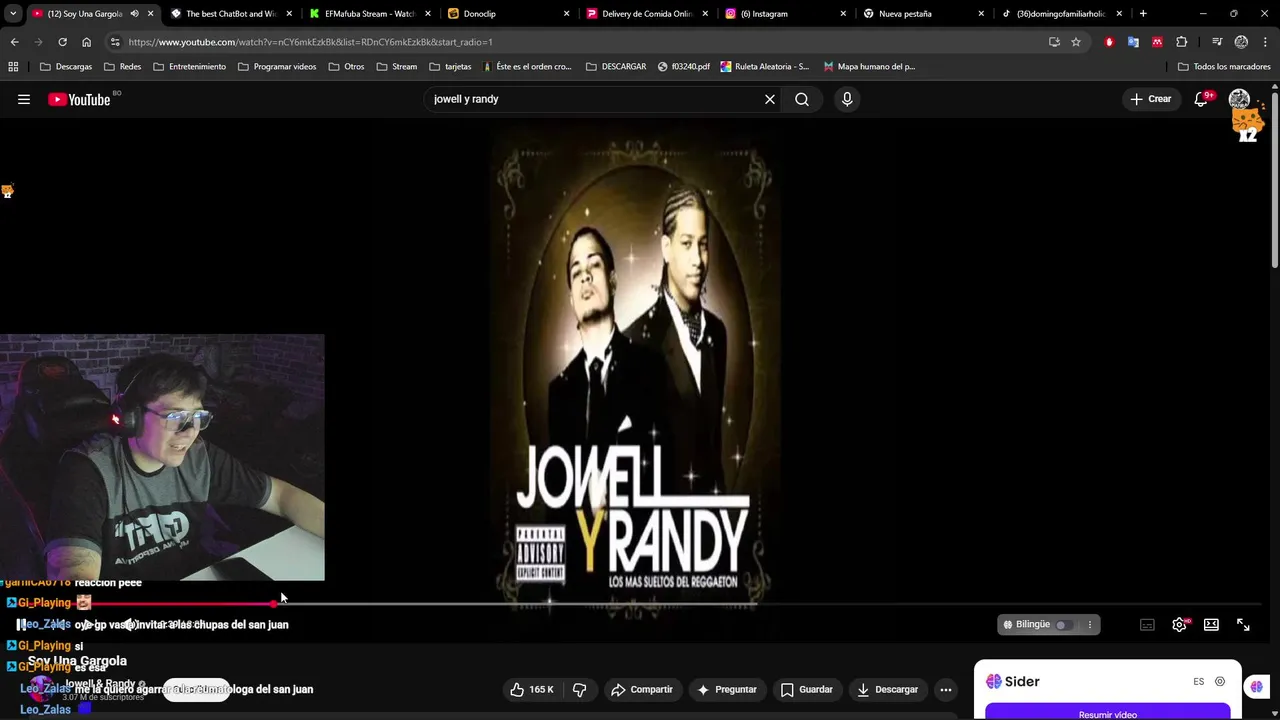Click the address bar URL
Viewport: 1280px width, 720px height.
coord(310,42)
